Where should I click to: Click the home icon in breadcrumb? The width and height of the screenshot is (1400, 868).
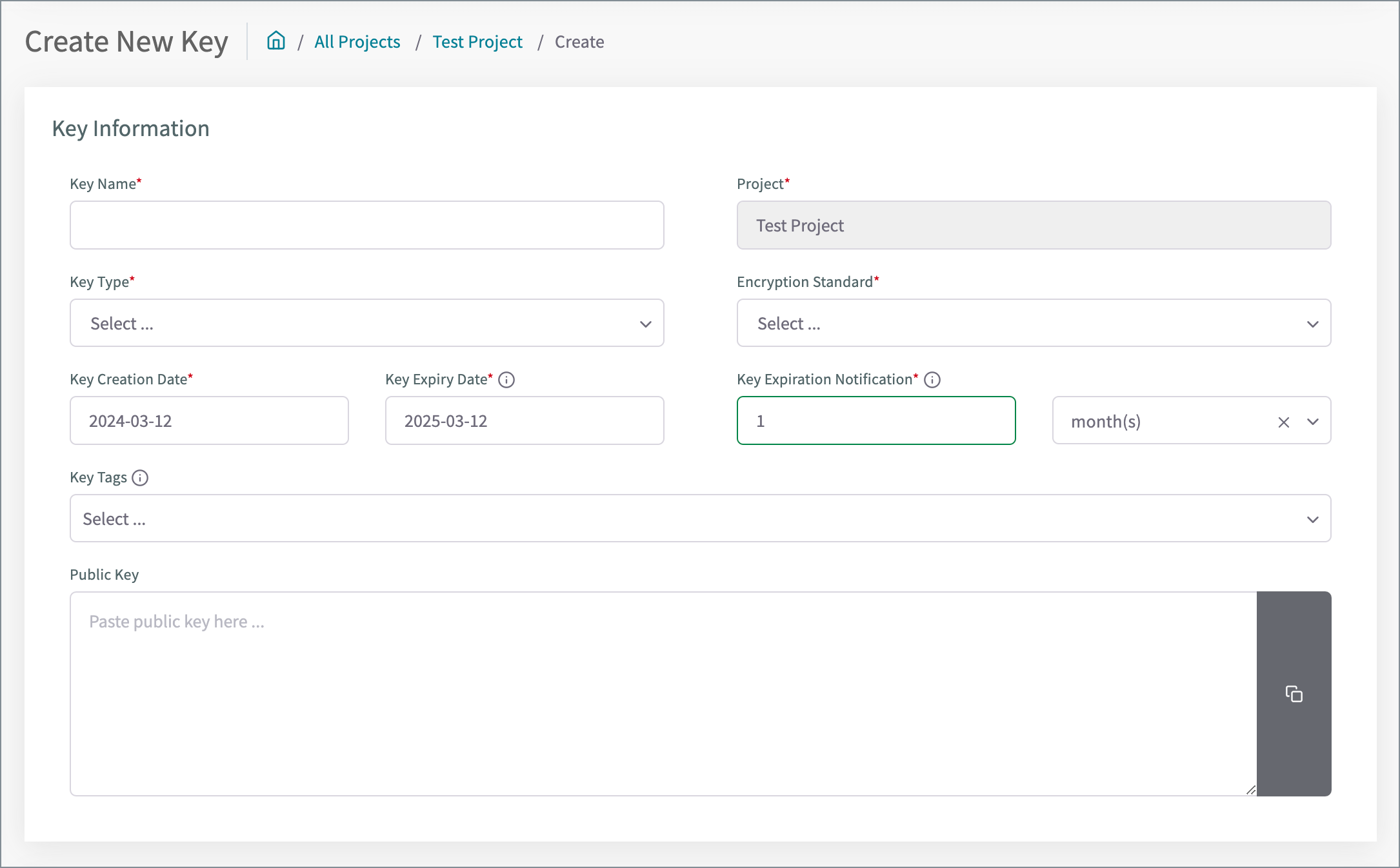tap(276, 41)
